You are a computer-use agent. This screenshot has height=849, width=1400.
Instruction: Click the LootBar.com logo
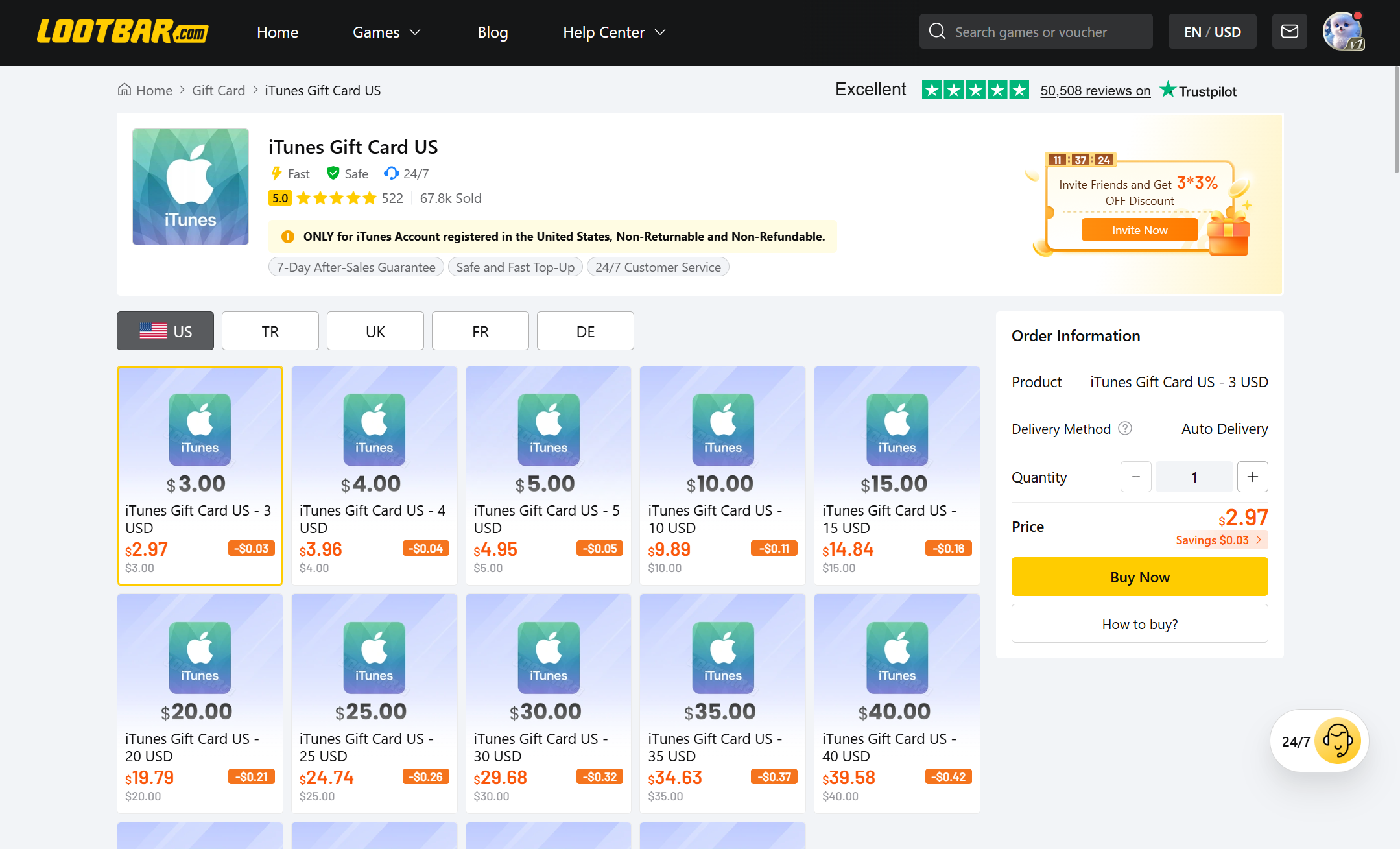pyautogui.click(x=123, y=32)
